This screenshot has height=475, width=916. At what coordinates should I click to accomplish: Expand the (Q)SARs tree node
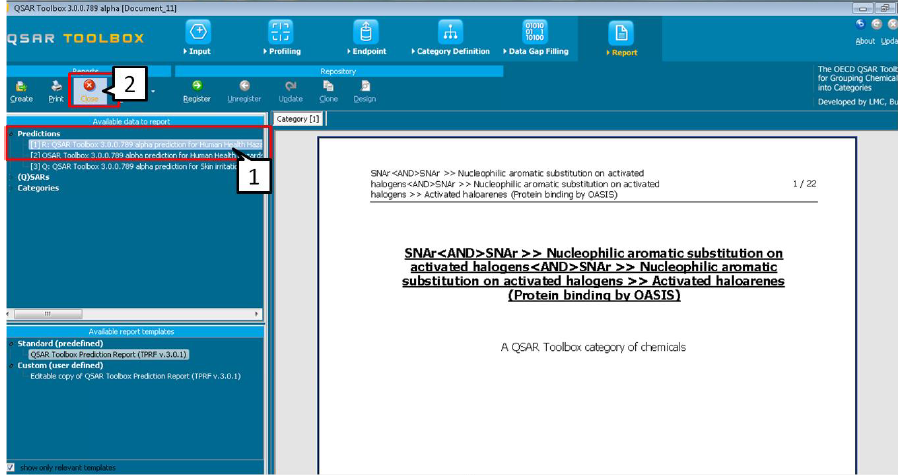pyautogui.click(x=11, y=177)
